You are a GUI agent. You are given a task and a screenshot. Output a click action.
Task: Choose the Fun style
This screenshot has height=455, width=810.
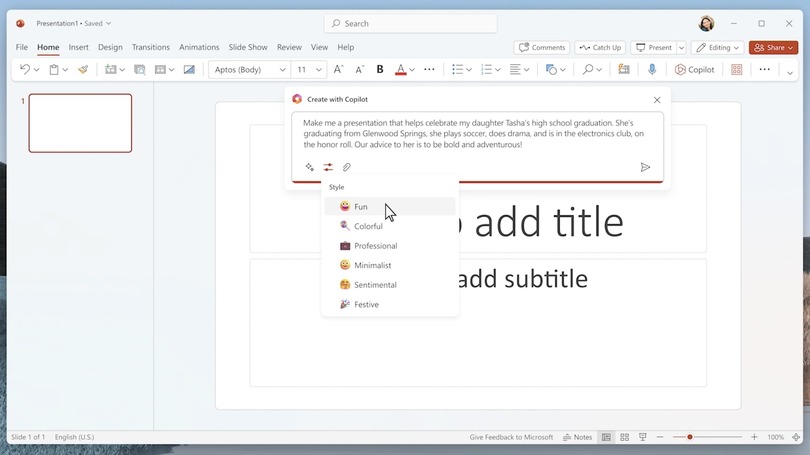390,207
